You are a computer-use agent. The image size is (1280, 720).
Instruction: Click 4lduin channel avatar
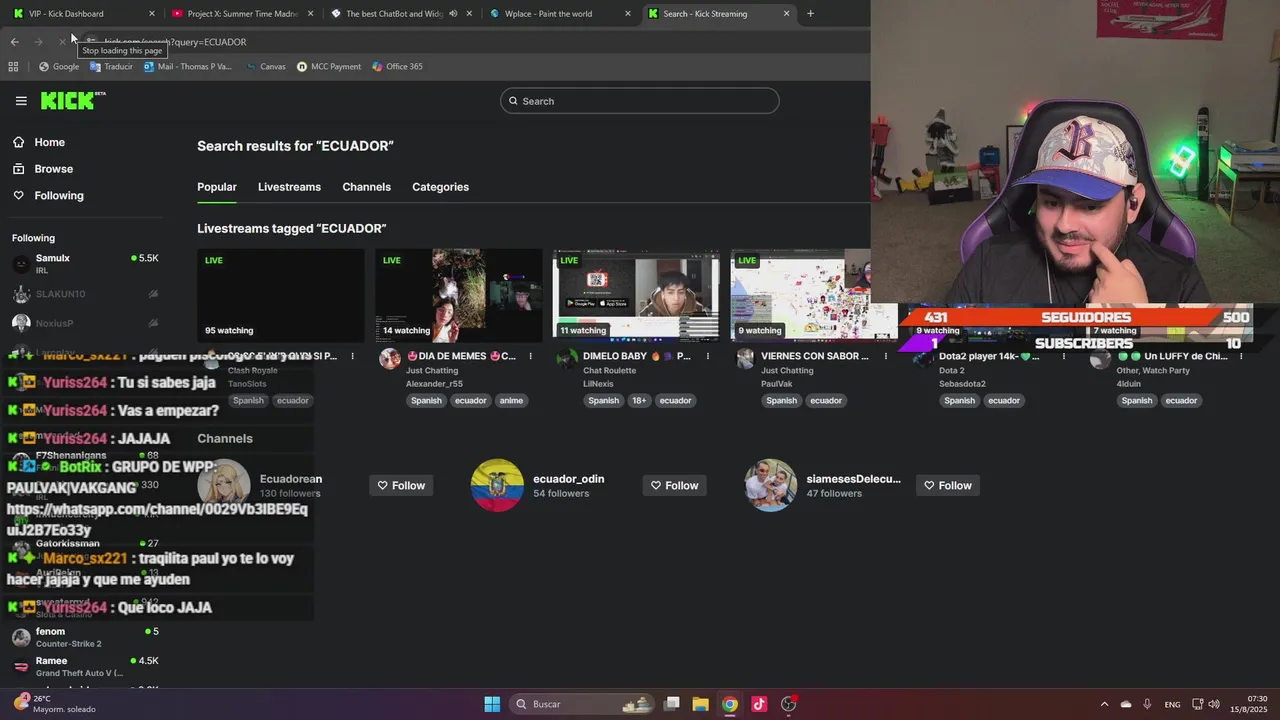[x=1100, y=359]
